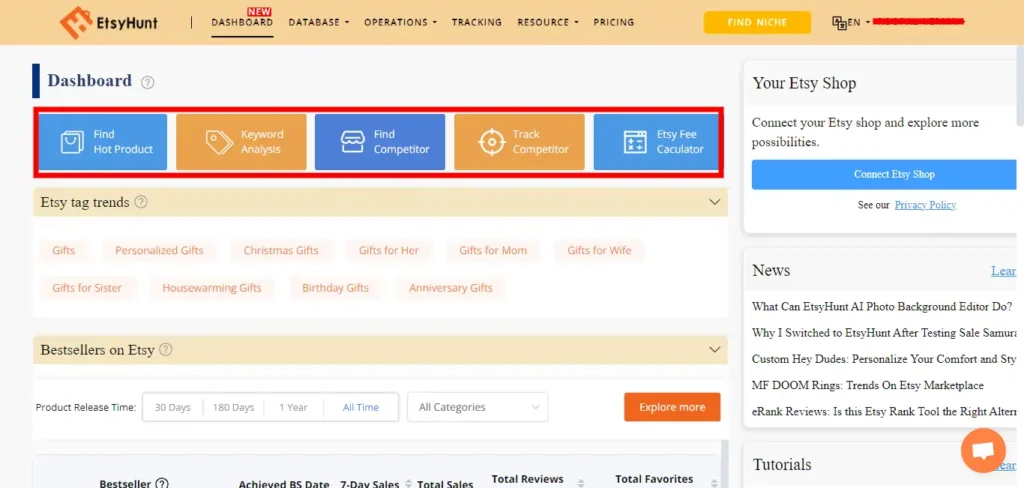Open the eRank Reviews article

(884, 412)
